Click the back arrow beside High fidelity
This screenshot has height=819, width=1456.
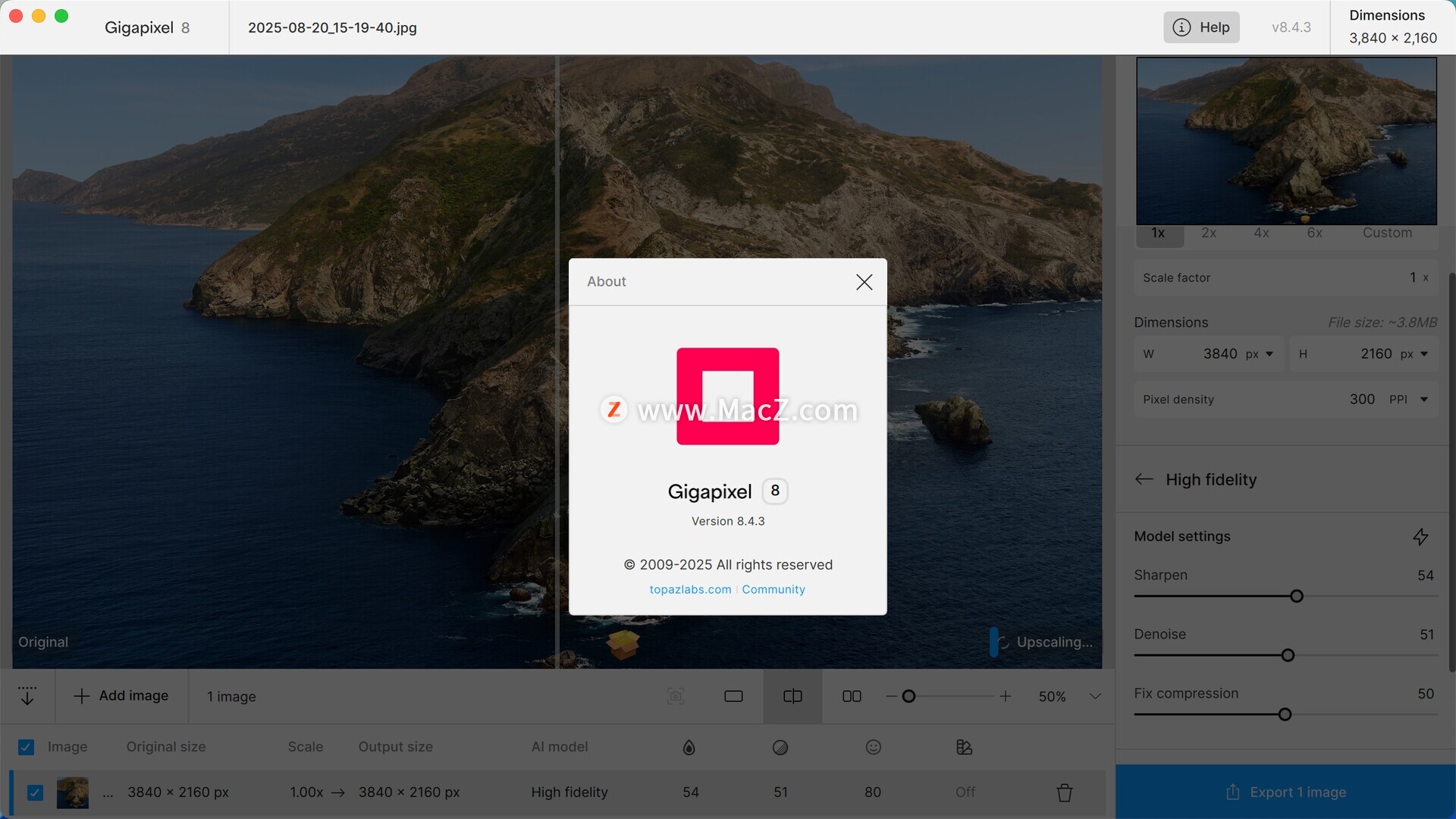point(1144,479)
